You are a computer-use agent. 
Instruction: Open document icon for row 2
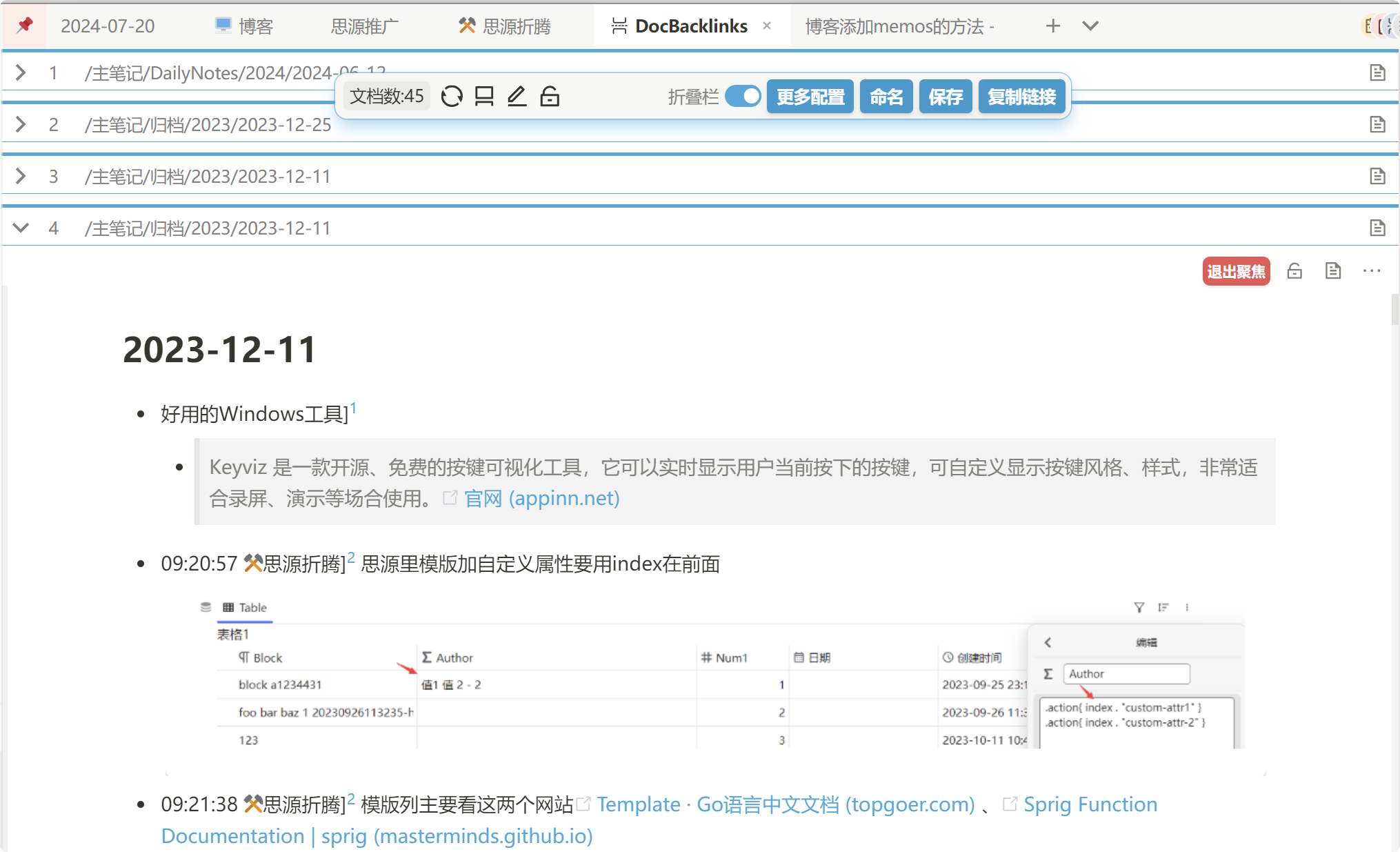[1377, 125]
